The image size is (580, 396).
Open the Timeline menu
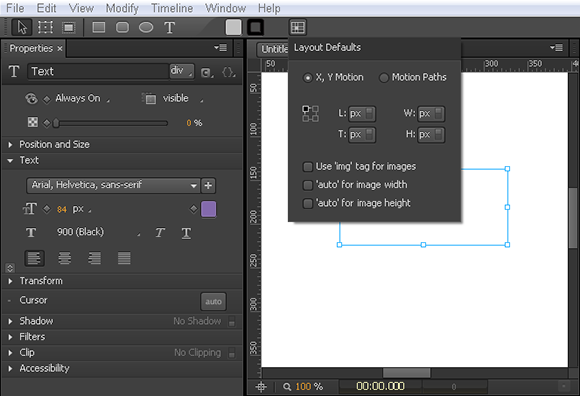(172, 8)
